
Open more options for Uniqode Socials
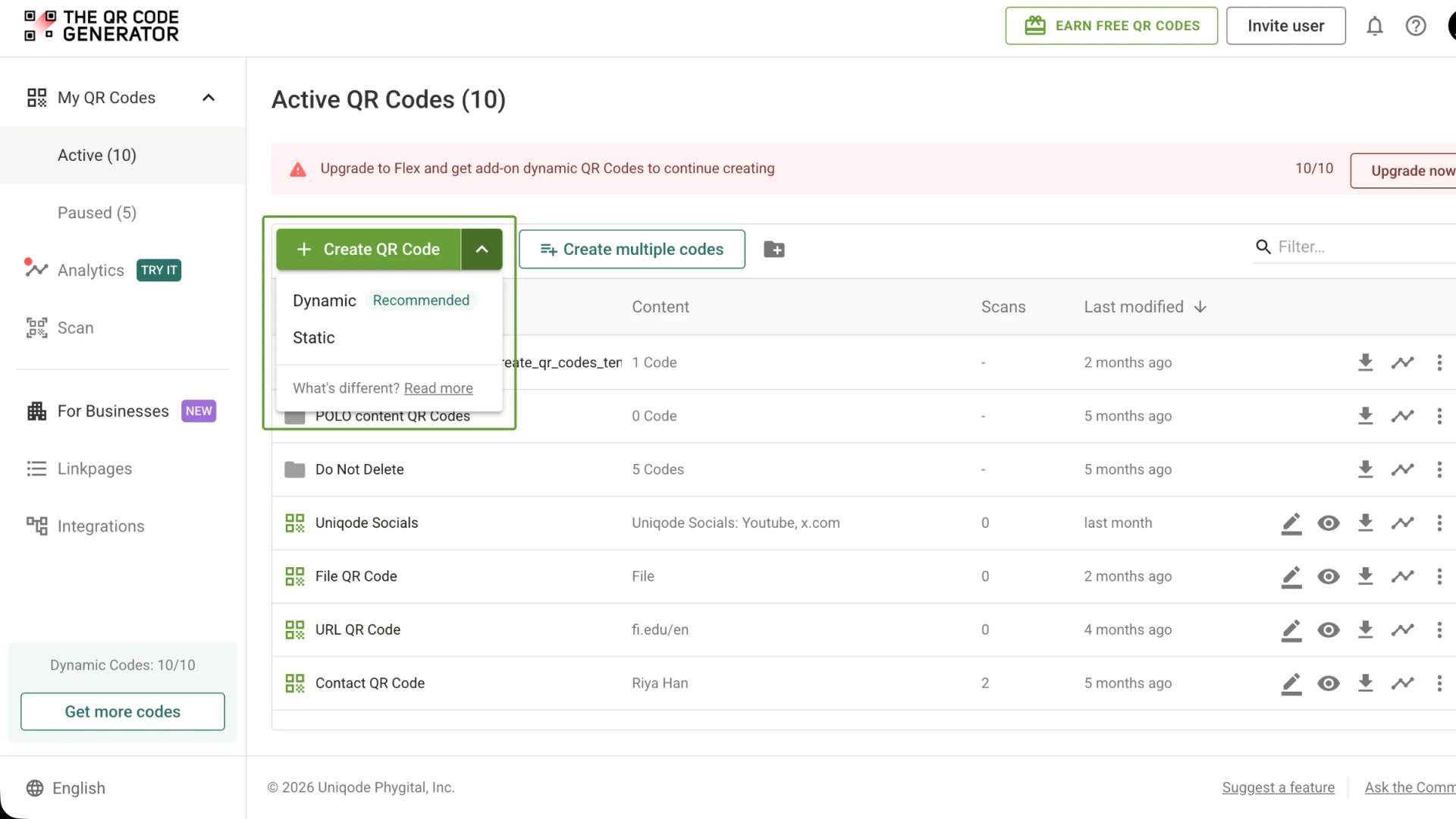click(x=1439, y=523)
